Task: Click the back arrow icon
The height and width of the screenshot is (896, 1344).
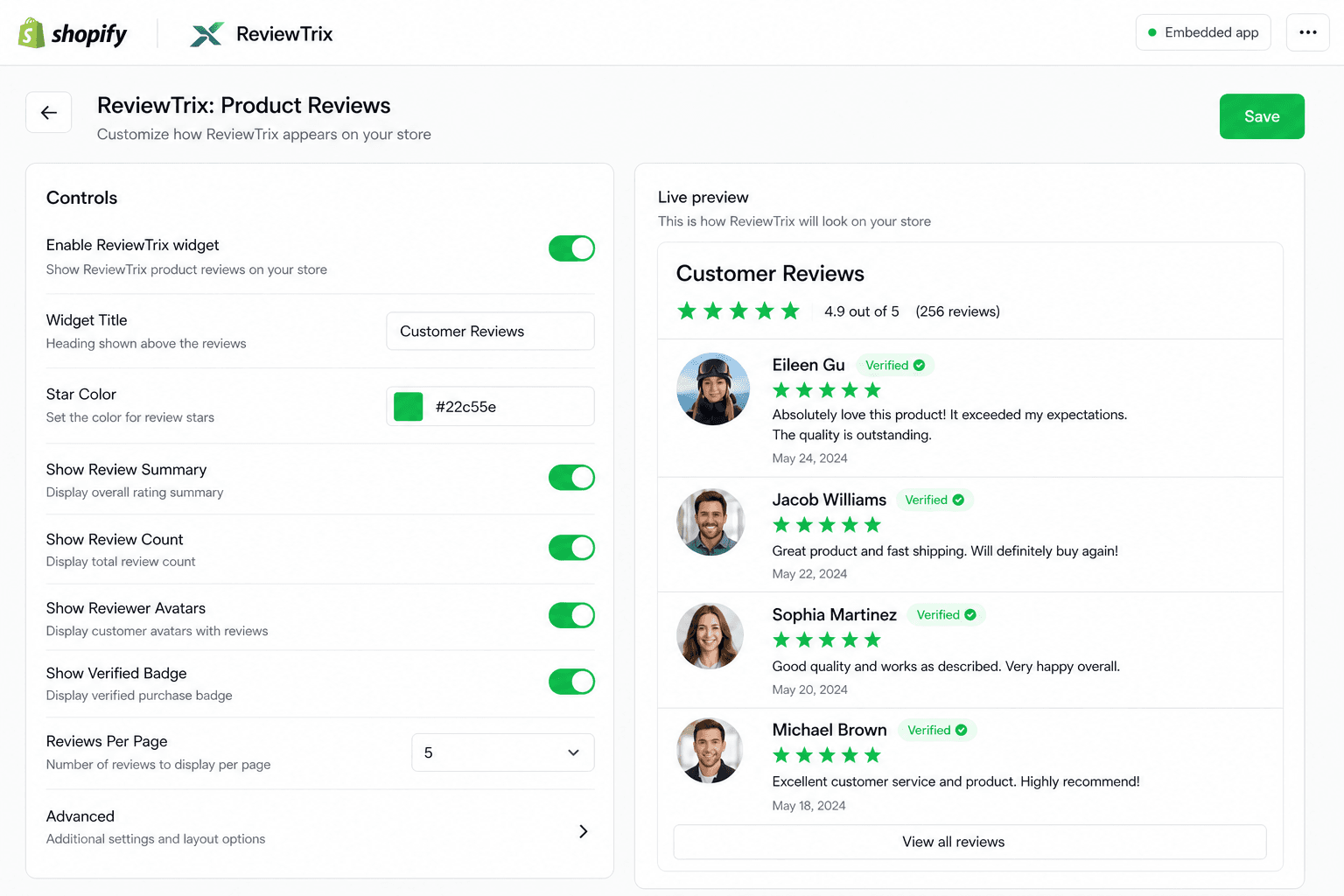Action: click(49, 112)
